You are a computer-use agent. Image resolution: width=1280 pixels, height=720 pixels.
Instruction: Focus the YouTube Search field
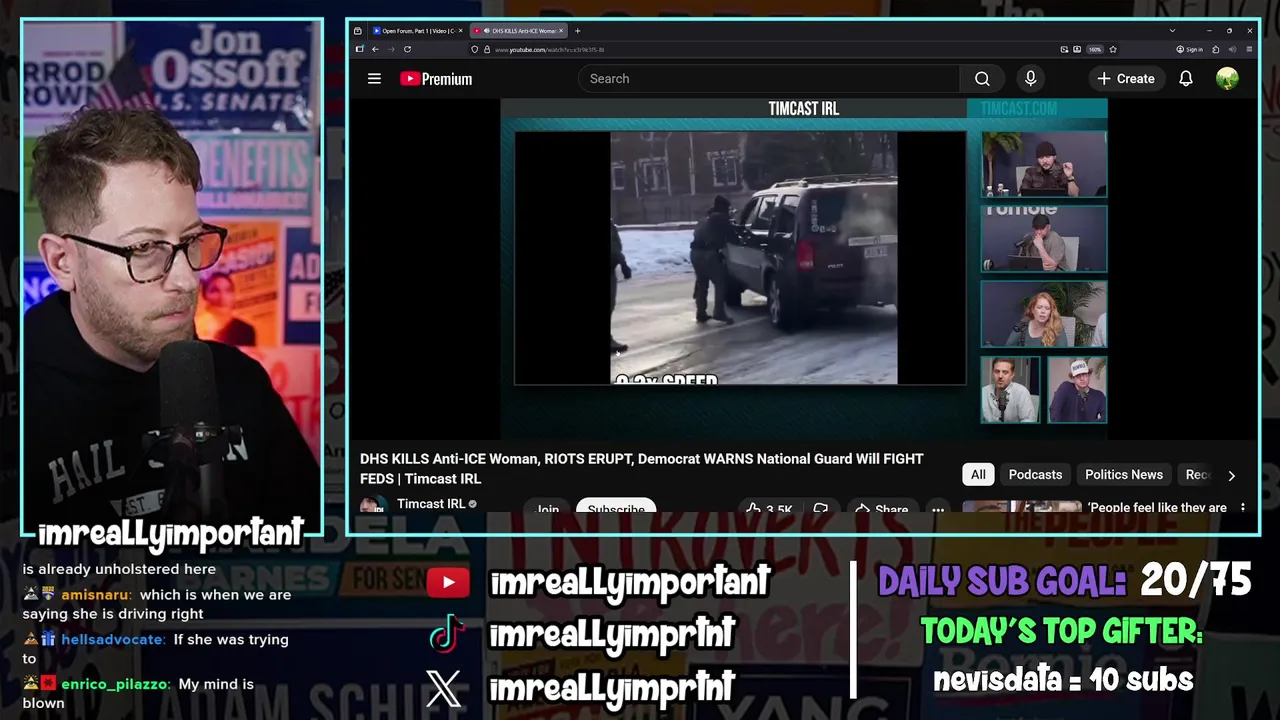tap(769, 79)
